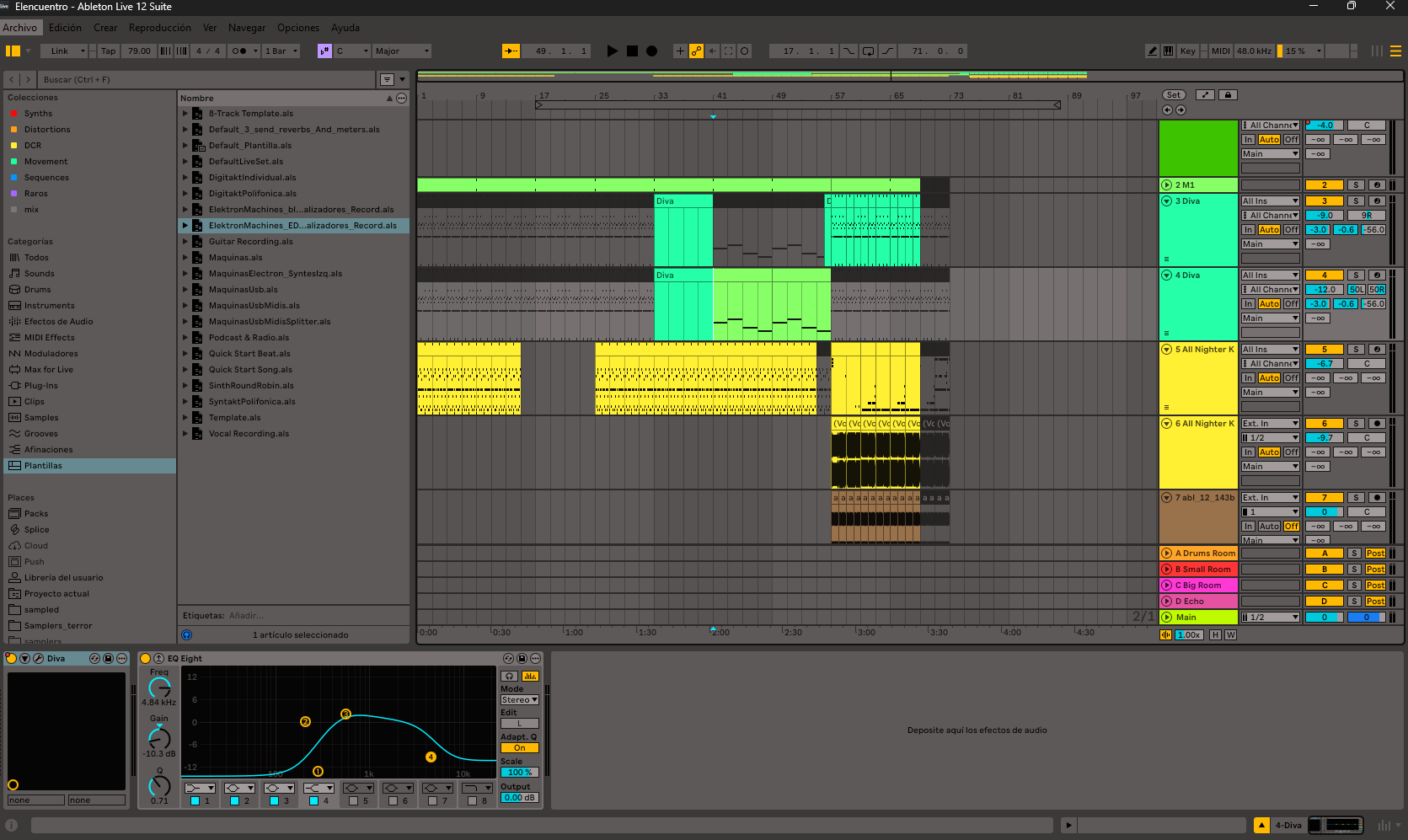Fold track 3 Diva with its arrow
Viewport: 1408px width, 840px height.
[x=1167, y=201]
